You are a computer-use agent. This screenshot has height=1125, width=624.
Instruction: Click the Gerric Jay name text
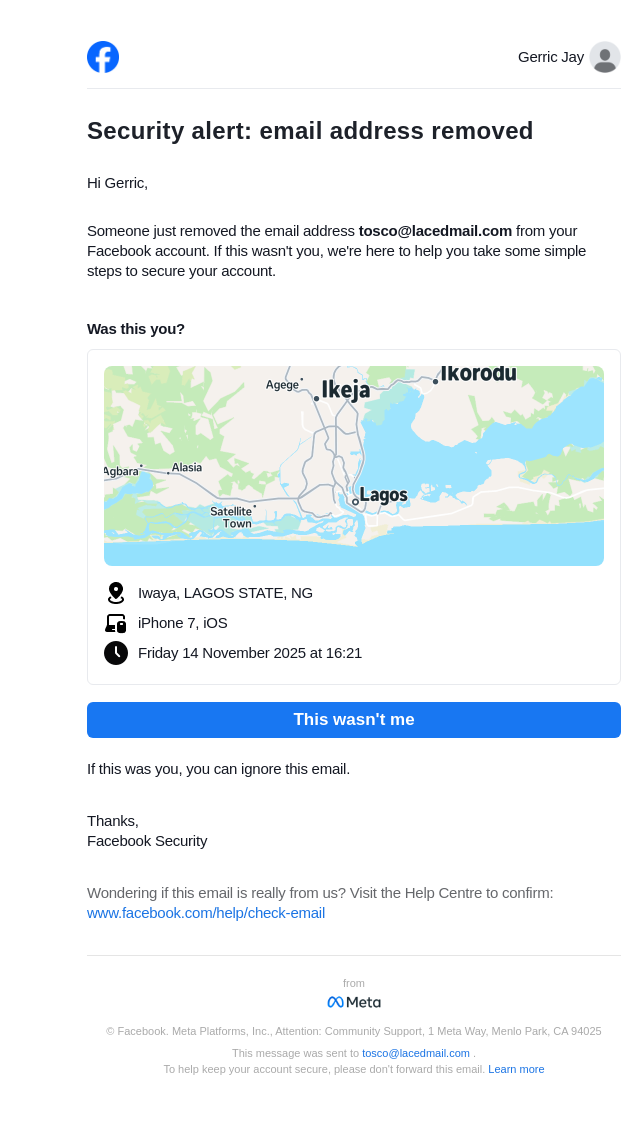click(551, 57)
